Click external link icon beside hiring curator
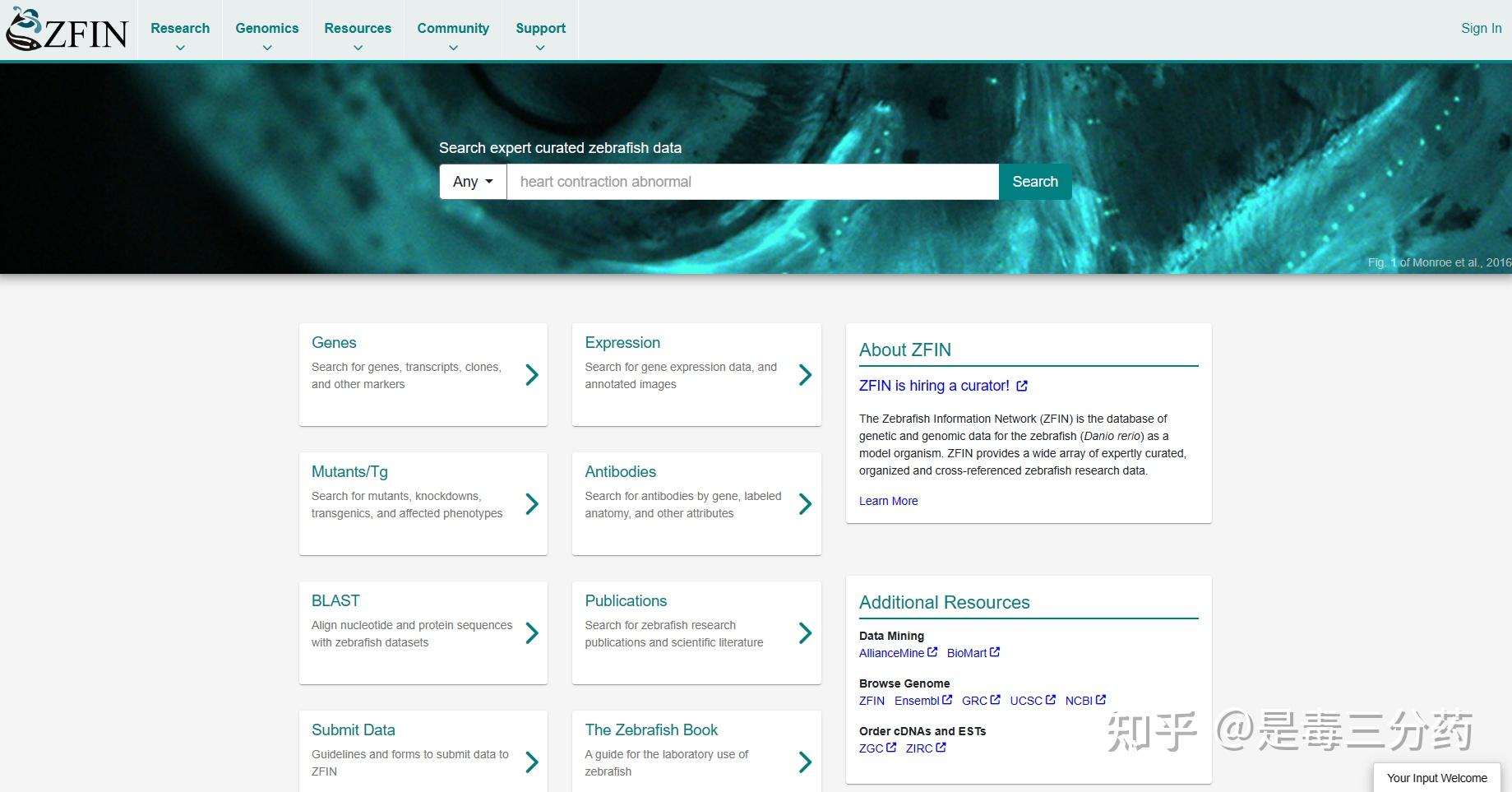The image size is (1512, 792). coord(1022,386)
